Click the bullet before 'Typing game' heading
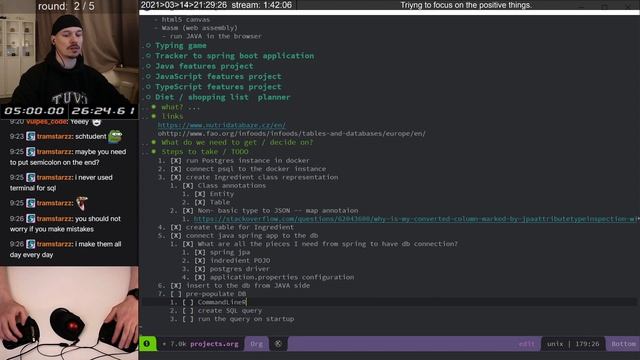The width and height of the screenshot is (640, 360). click(x=149, y=46)
